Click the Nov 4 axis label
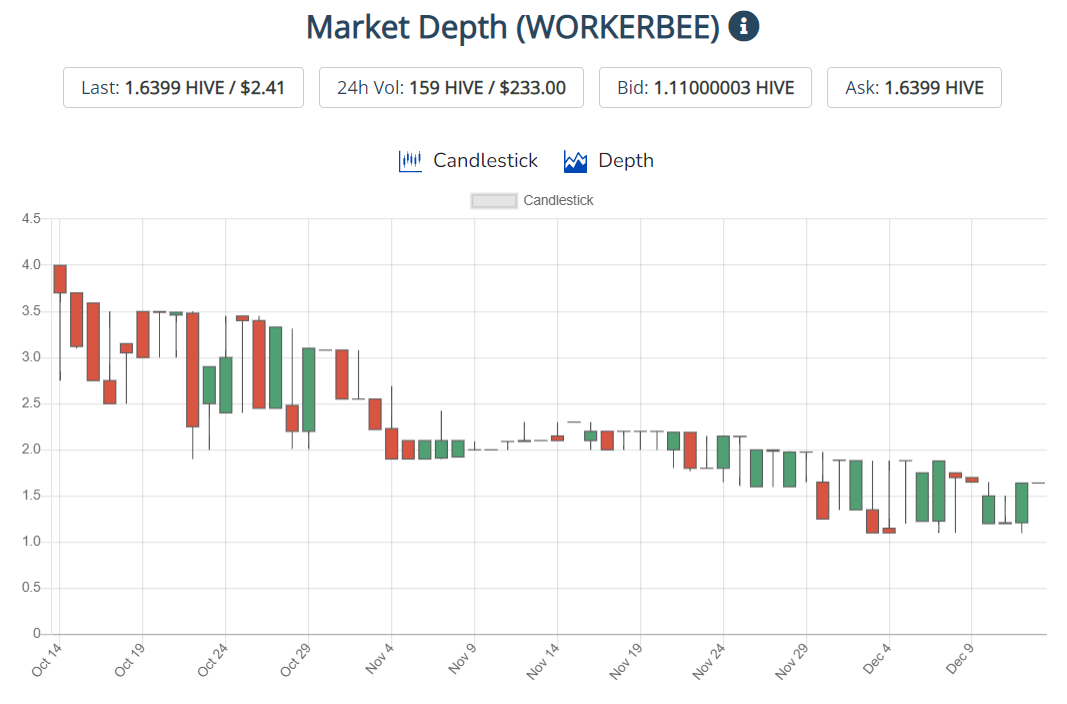The height and width of the screenshot is (704, 1067). 380,658
